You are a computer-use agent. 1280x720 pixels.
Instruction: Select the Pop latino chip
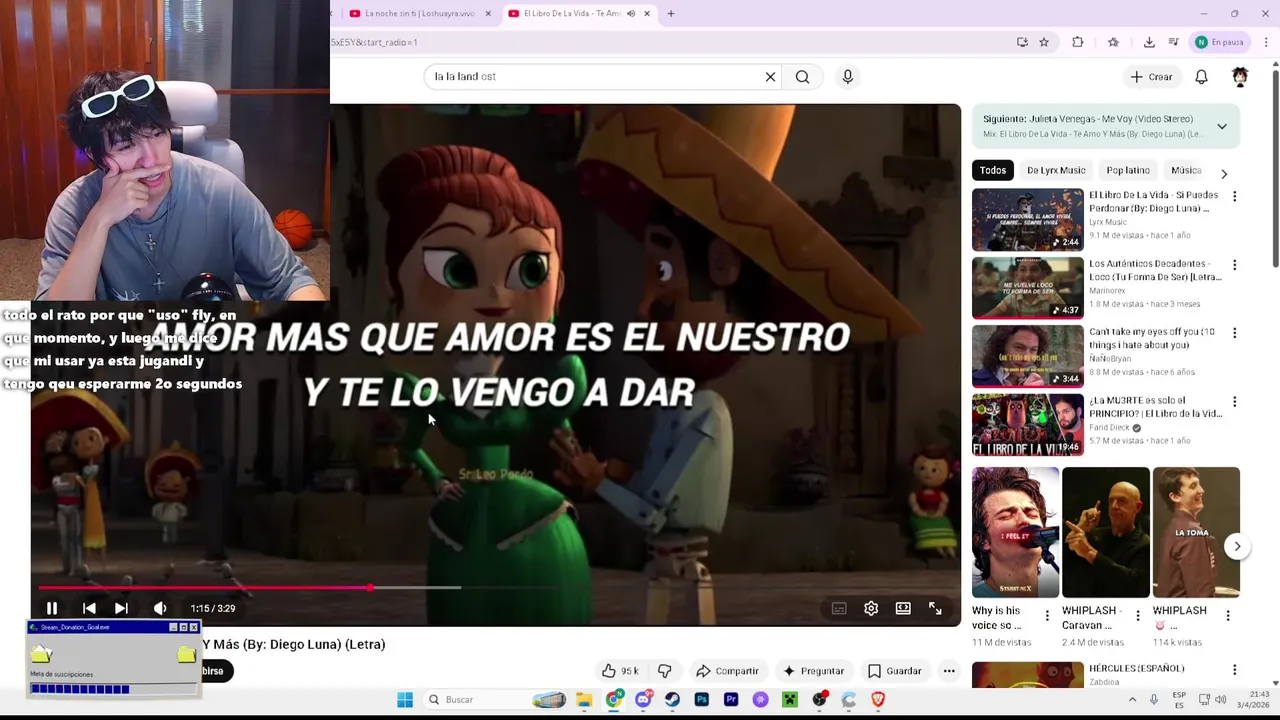pyautogui.click(x=1128, y=170)
